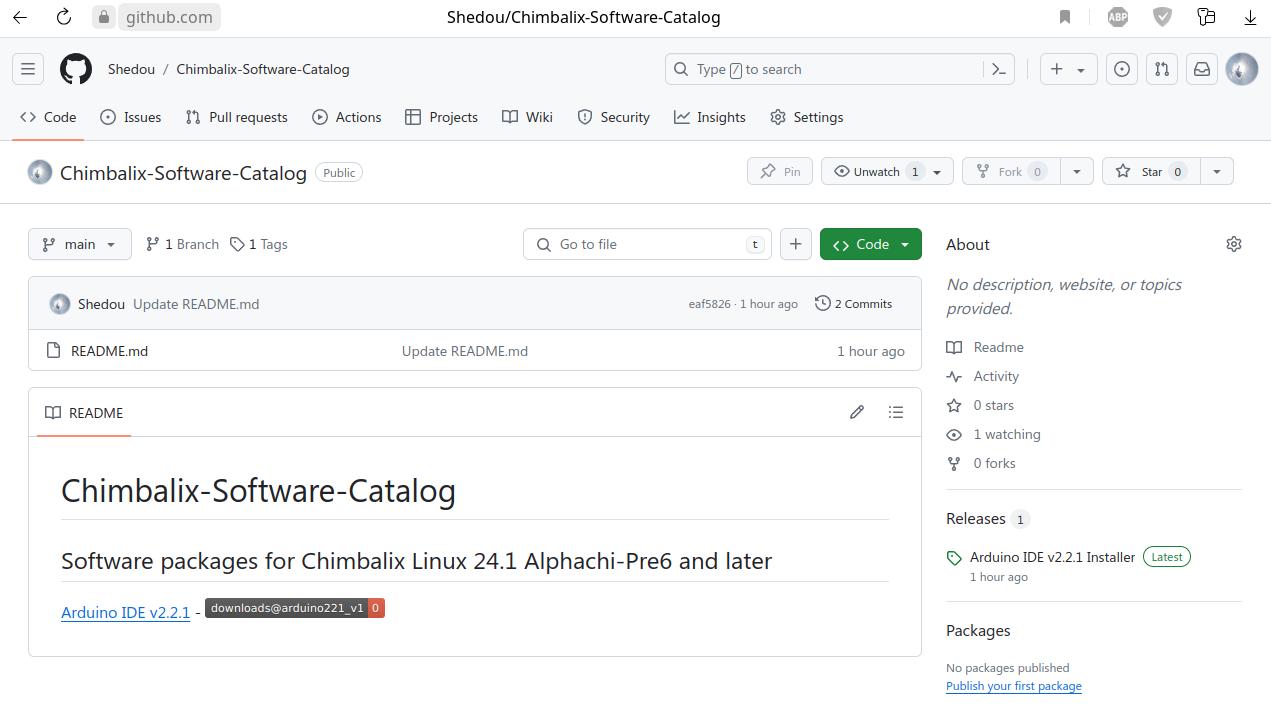The height and width of the screenshot is (721, 1271).
Task: Open the Arduino IDE v2.2.1 link
Action: pyautogui.click(x=125, y=612)
